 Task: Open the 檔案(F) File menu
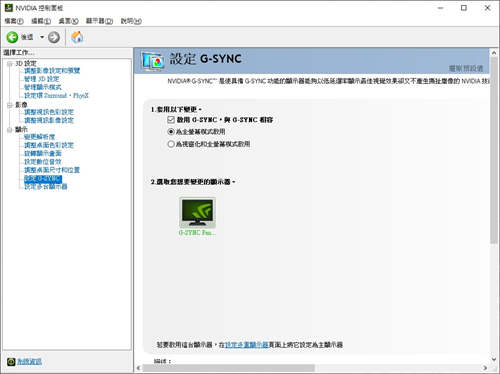pyautogui.click(x=14, y=21)
